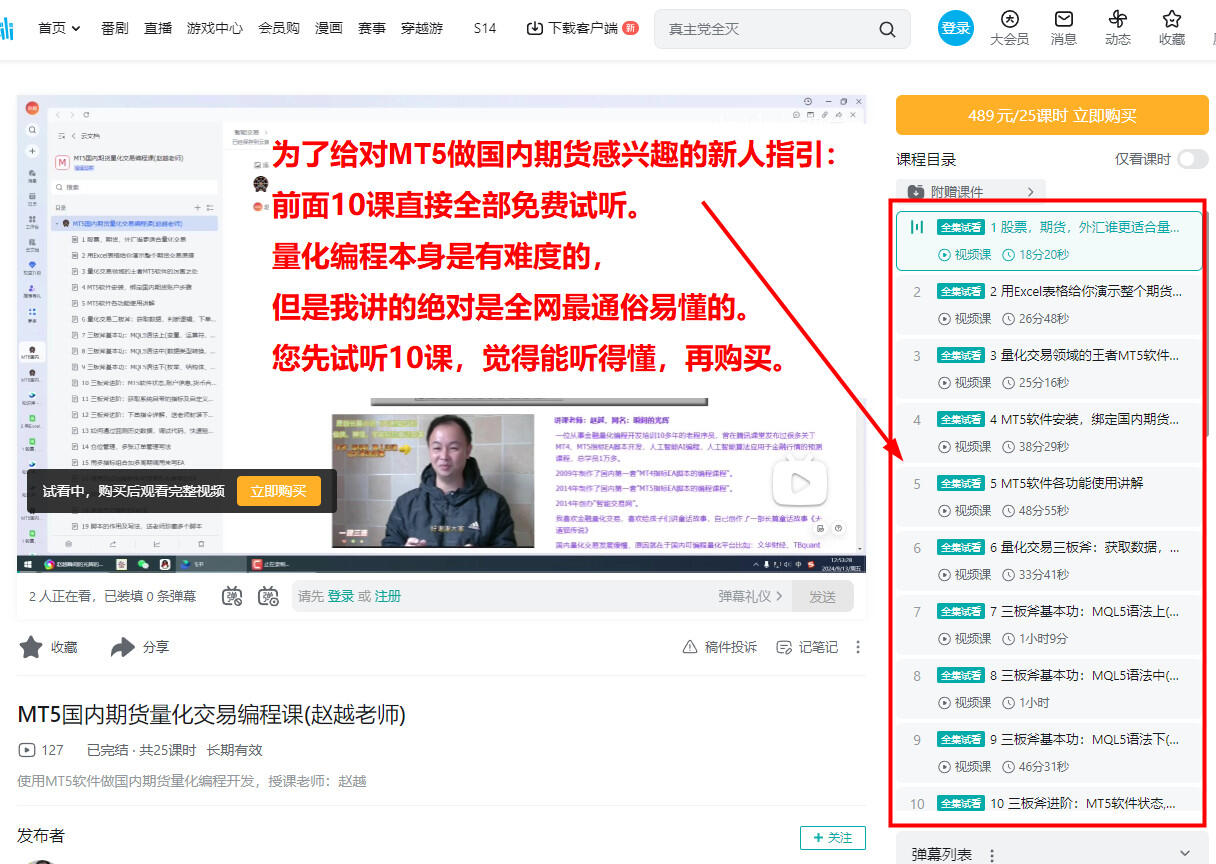Image resolution: width=1216 pixels, height=864 pixels.
Task: Click 登录 link in danmaku bar
Action: click(x=341, y=596)
